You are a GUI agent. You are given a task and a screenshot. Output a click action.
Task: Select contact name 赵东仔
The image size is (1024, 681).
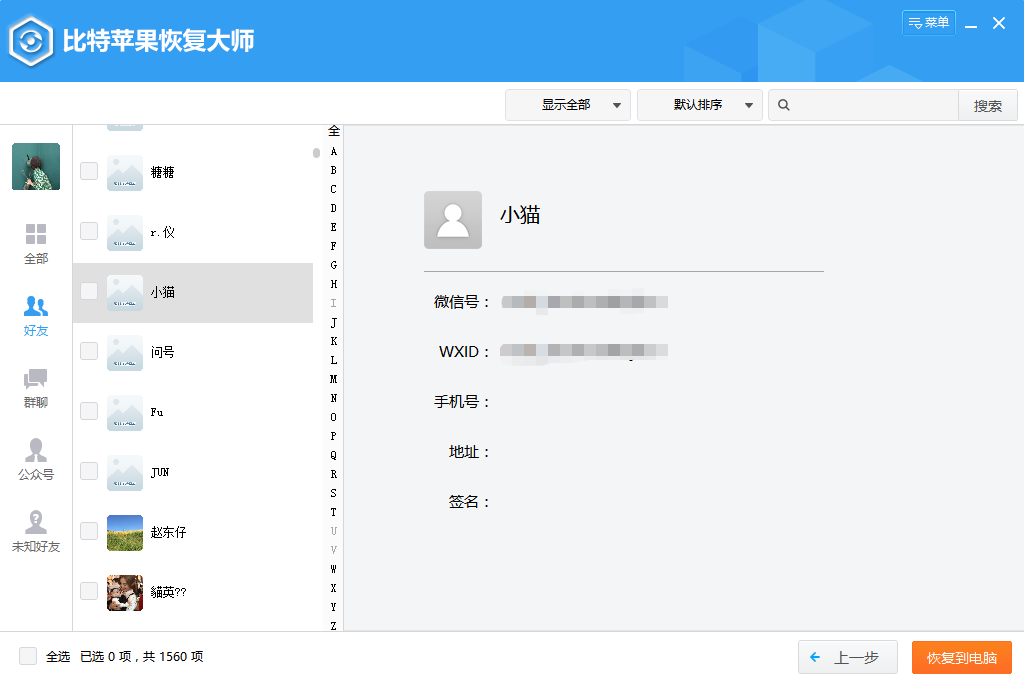(x=168, y=533)
